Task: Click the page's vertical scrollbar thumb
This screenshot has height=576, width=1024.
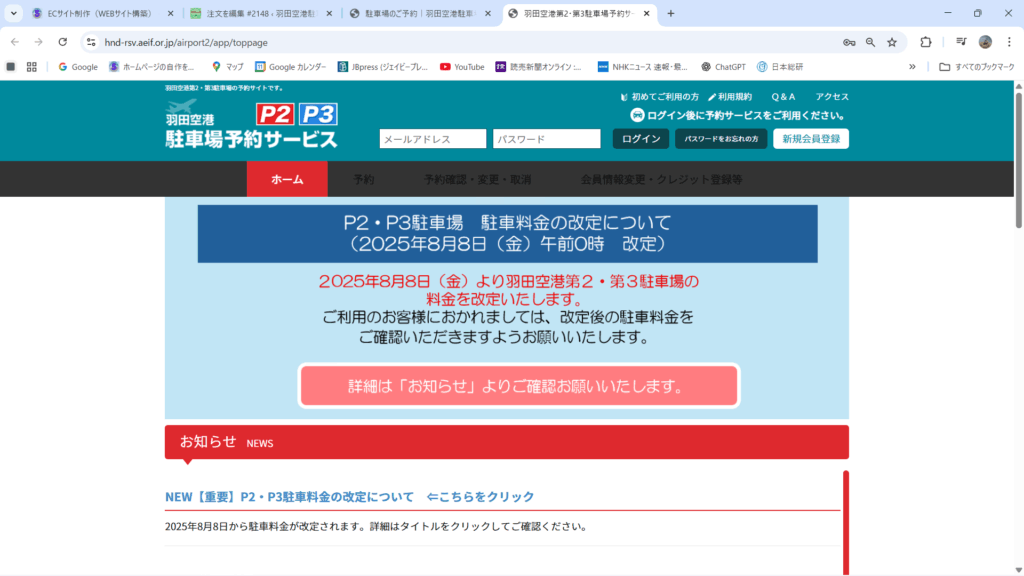Action: click(x=1018, y=160)
